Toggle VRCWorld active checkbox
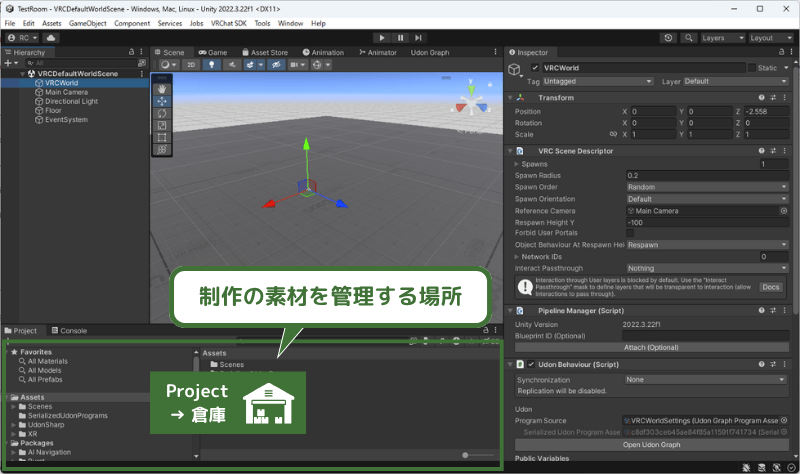This screenshot has width=800, height=474. tap(535, 67)
